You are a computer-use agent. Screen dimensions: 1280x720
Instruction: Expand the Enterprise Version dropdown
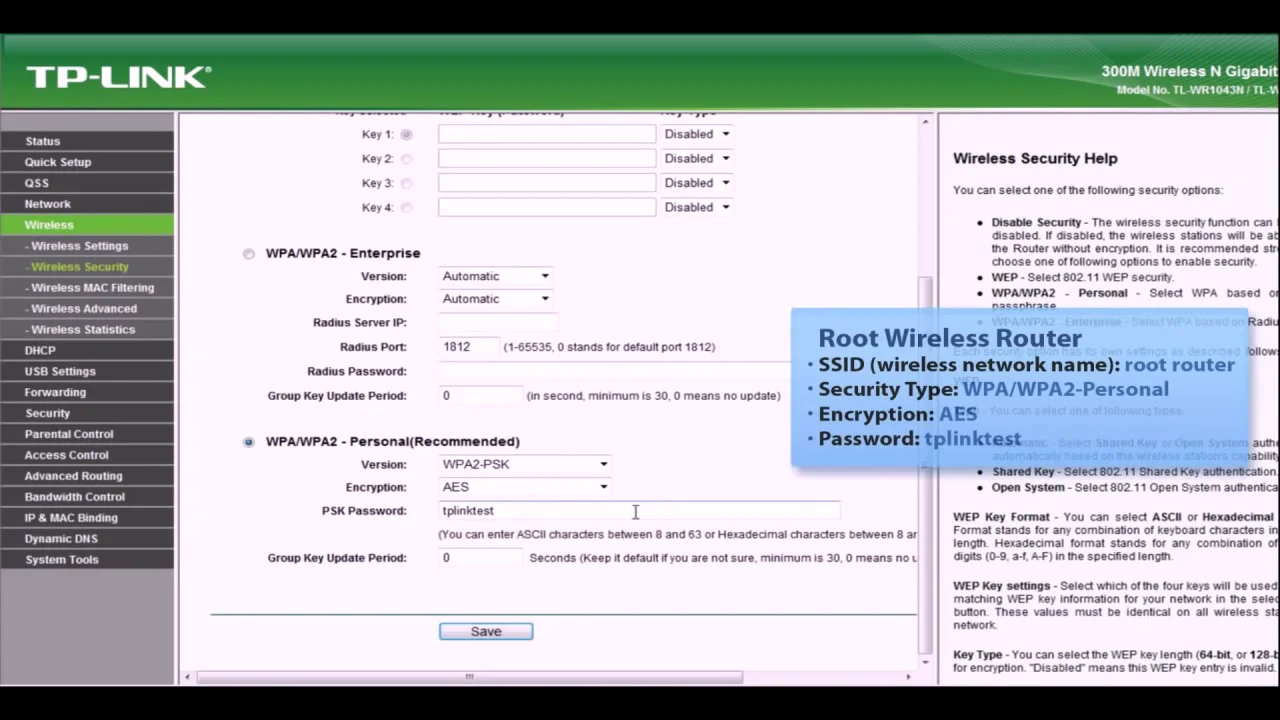(x=496, y=276)
